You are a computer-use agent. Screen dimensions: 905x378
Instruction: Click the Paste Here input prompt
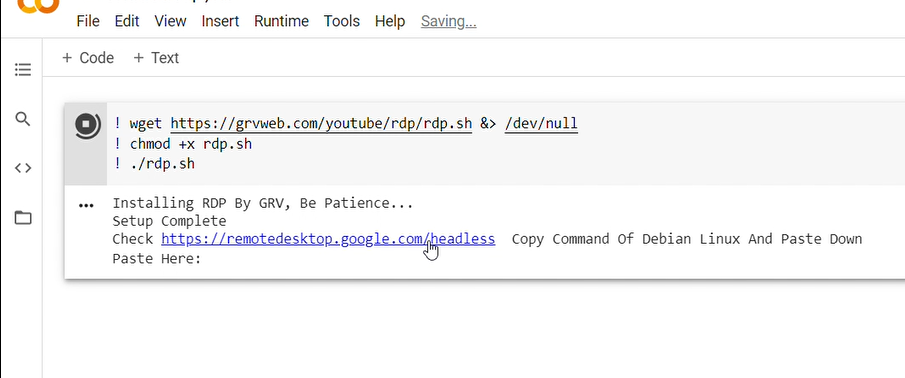pyautogui.click(x=156, y=258)
